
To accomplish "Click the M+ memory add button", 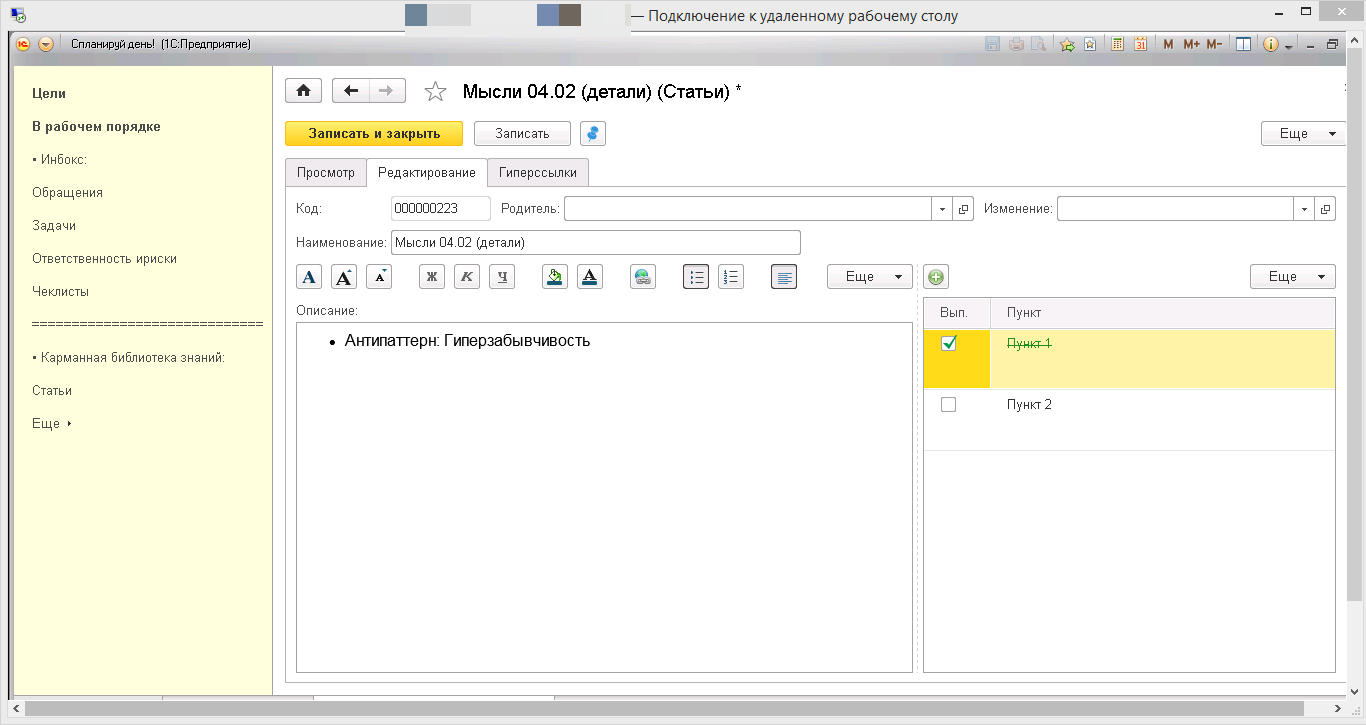I will pyautogui.click(x=1191, y=44).
